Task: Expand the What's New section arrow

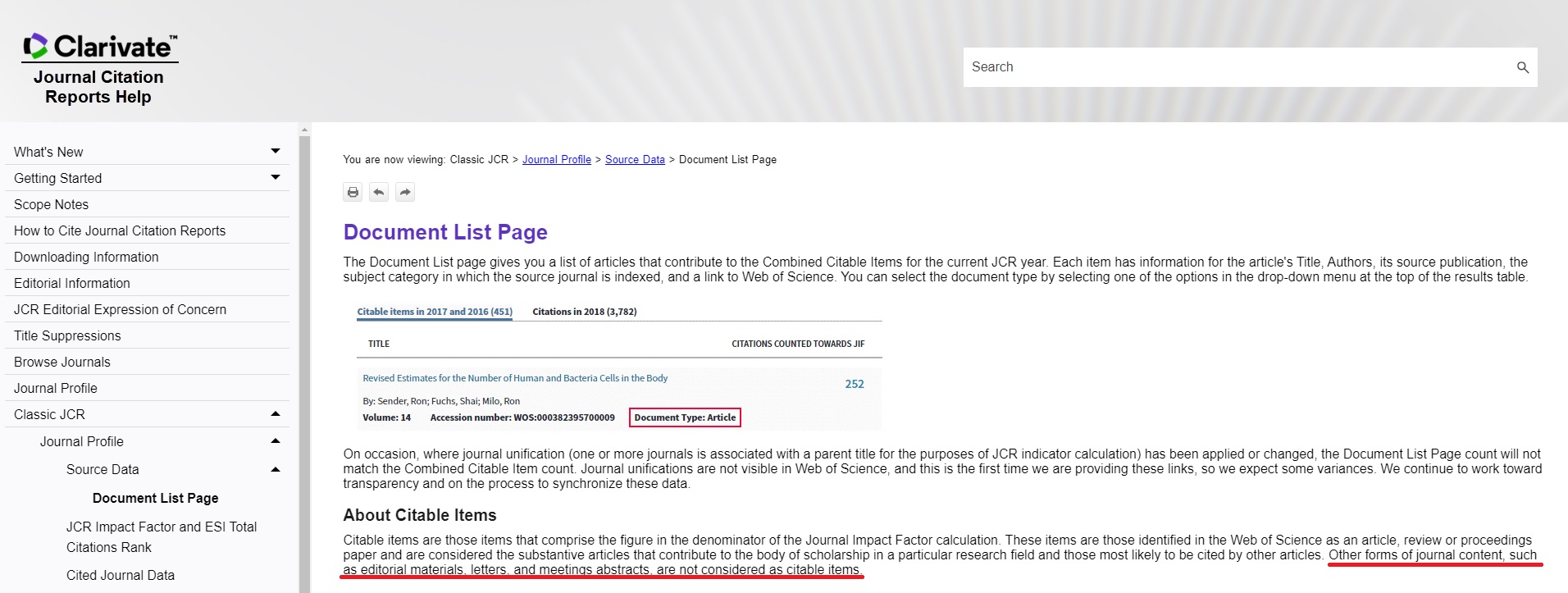Action: click(x=276, y=151)
